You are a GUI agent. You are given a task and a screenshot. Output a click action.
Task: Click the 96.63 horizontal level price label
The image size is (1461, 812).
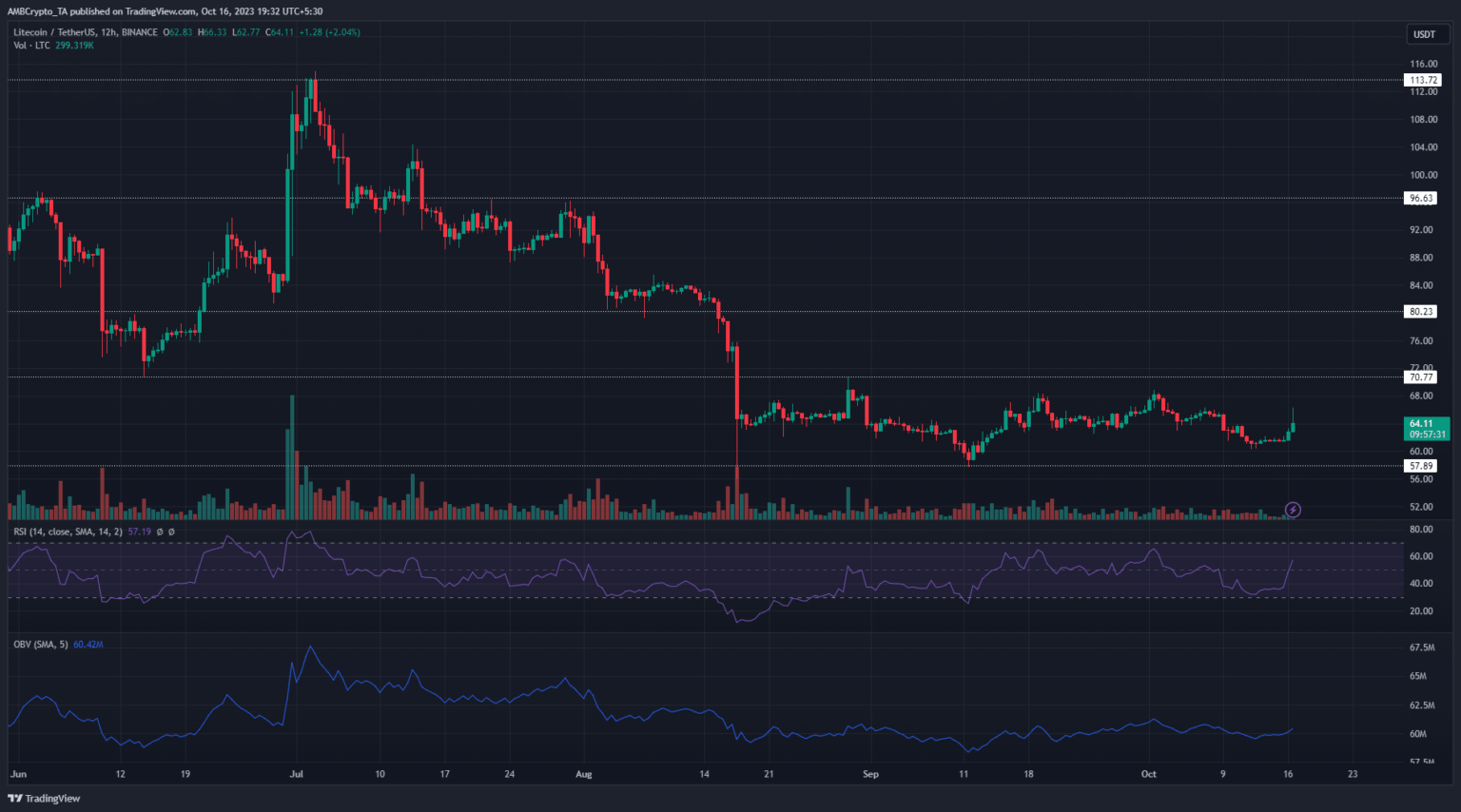pyautogui.click(x=1421, y=199)
